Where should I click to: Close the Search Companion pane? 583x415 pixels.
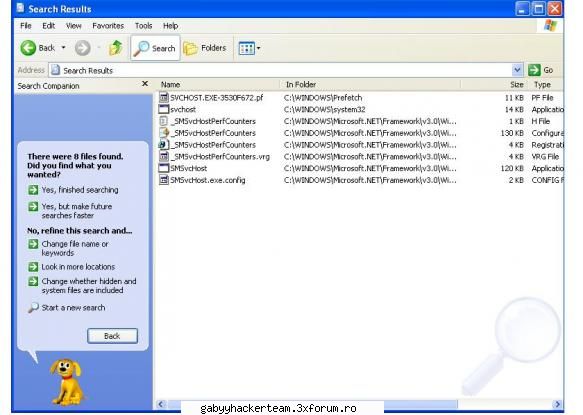tap(145, 84)
